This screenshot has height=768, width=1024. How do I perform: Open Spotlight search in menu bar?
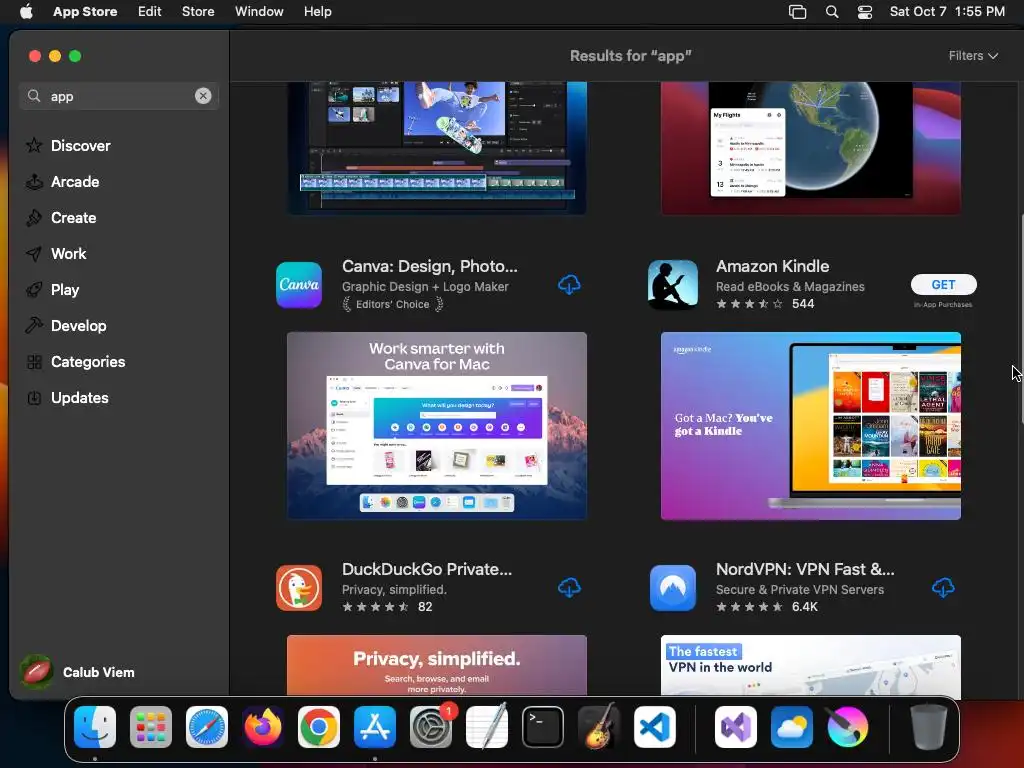point(832,11)
